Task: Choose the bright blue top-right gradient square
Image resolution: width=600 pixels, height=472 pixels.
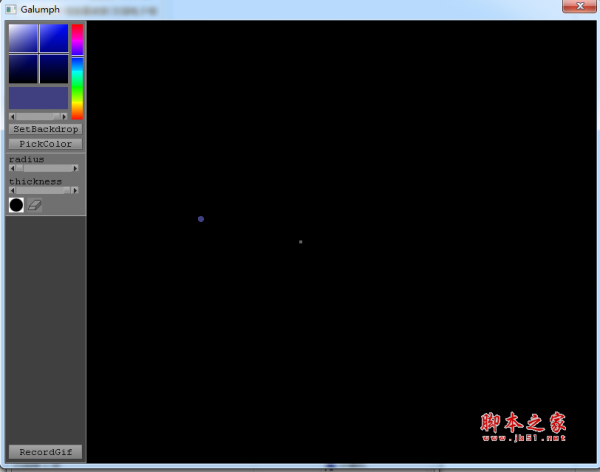Action: (54, 38)
